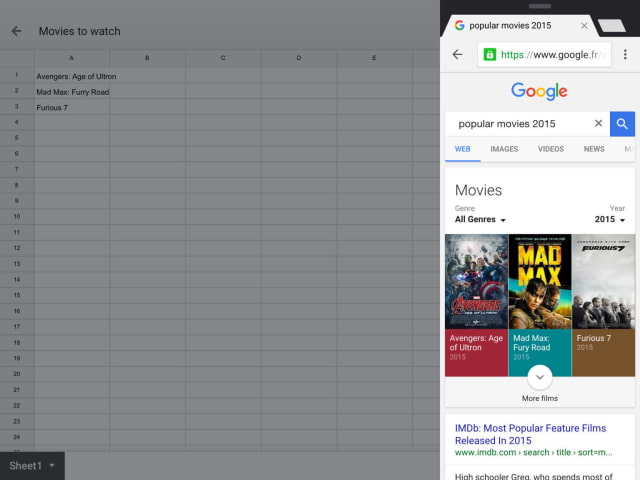Viewport: 640px width, 480px height.
Task: Close the popular movies 2015 tab
Action: pos(584,25)
